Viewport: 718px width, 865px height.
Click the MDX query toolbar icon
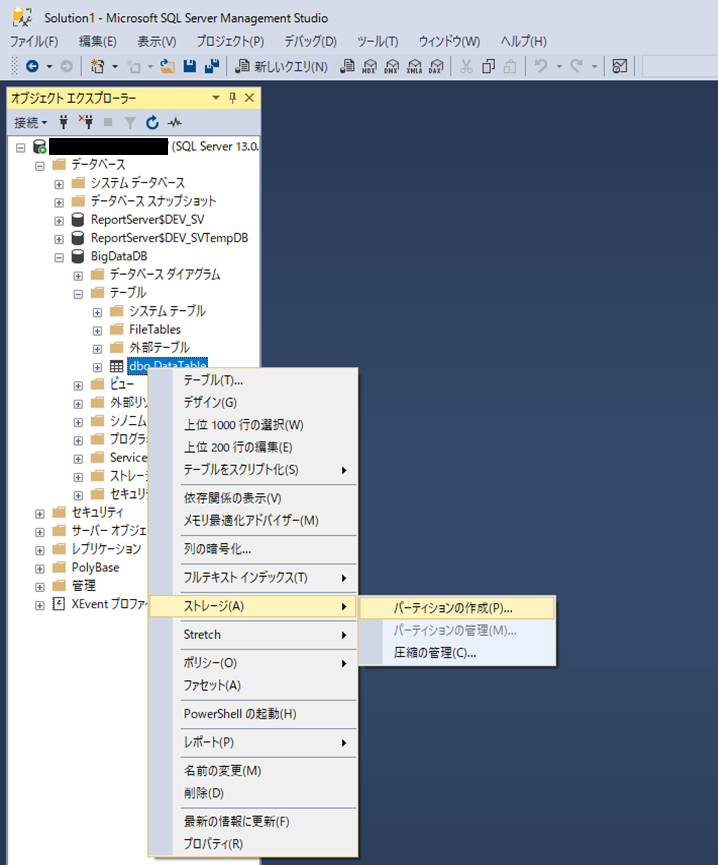(x=369, y=67)
